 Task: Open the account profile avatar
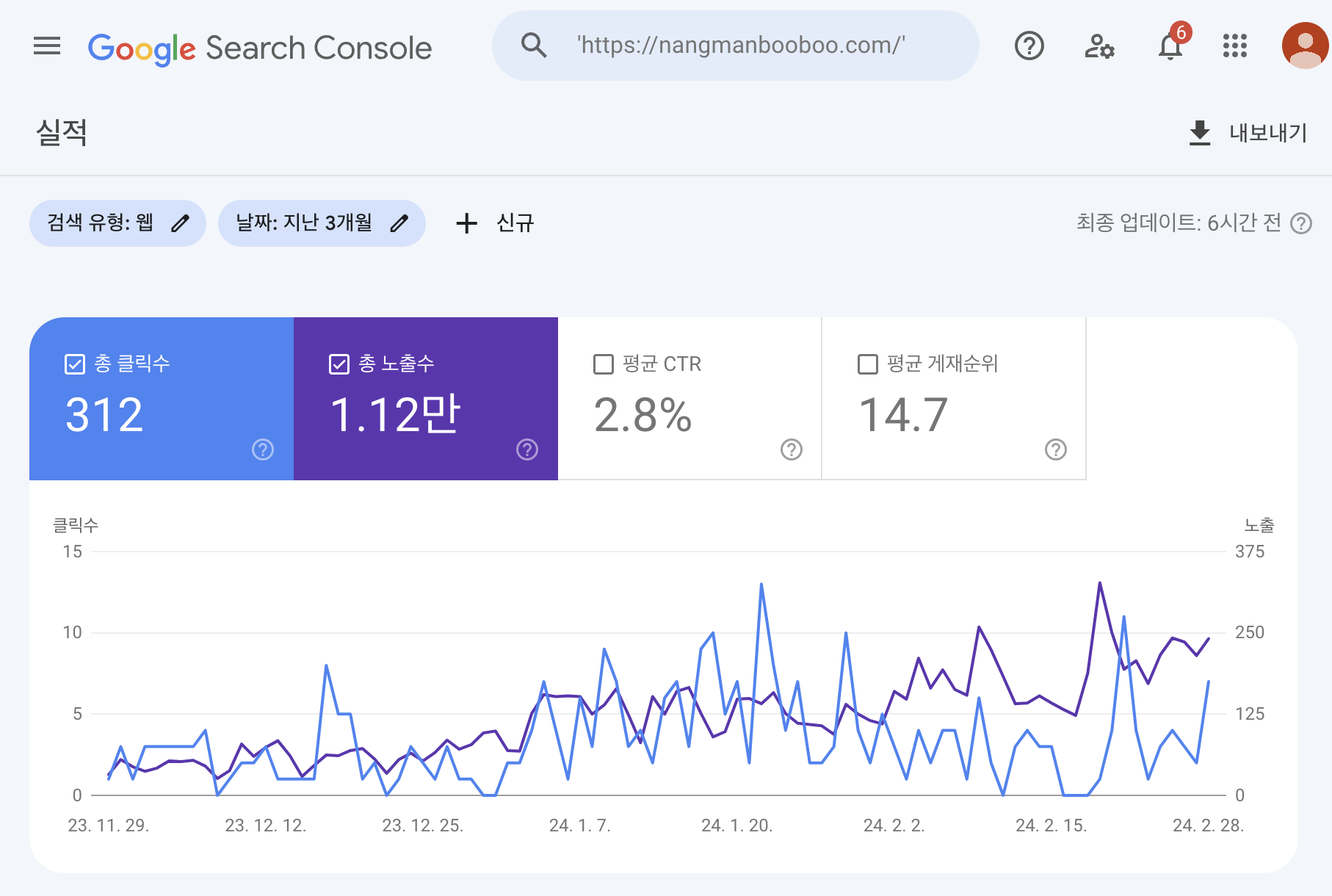[x=1305, y=46]
